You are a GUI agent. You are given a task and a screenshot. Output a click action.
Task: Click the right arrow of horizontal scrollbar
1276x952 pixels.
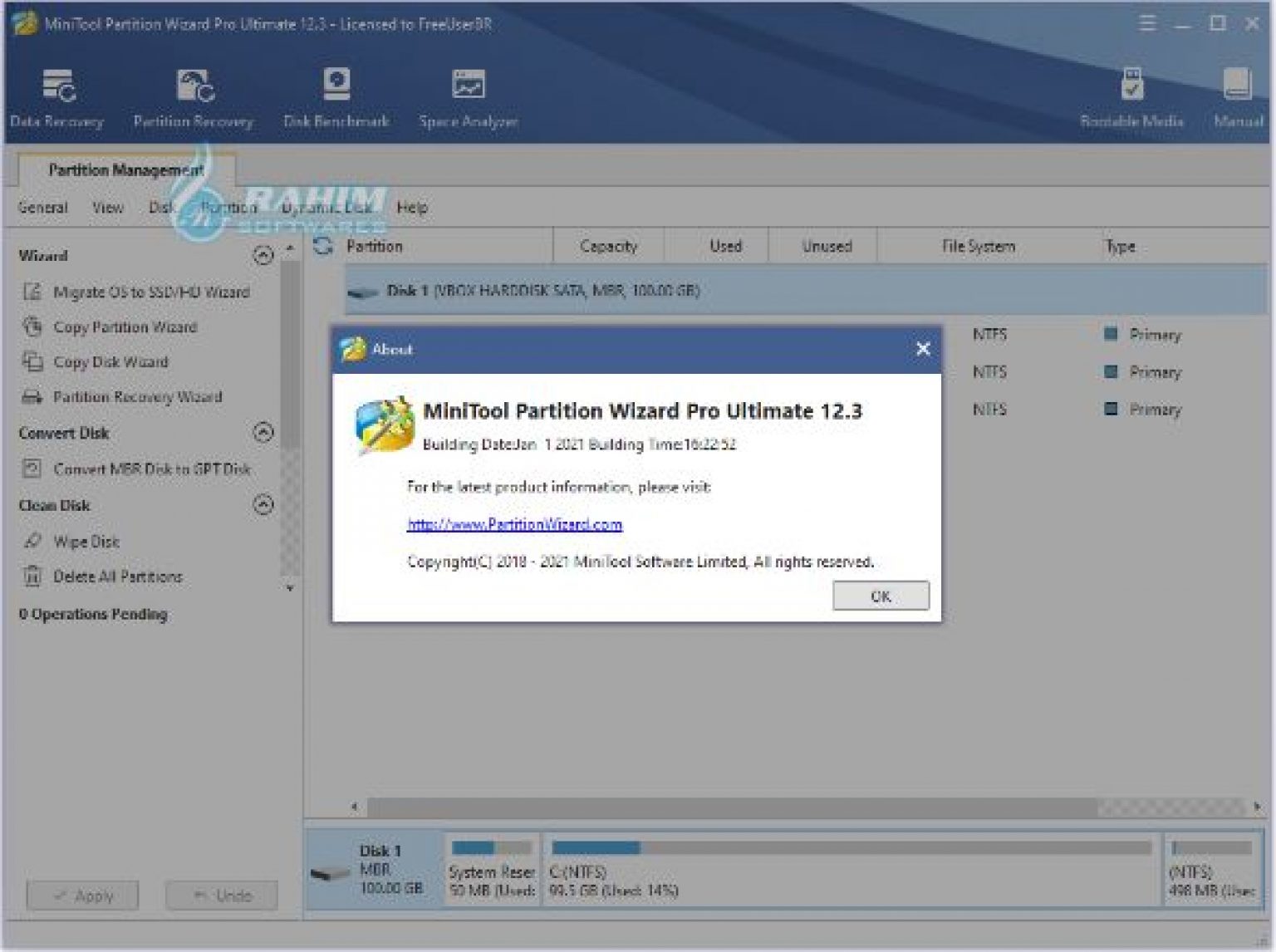pos(1256,807)
